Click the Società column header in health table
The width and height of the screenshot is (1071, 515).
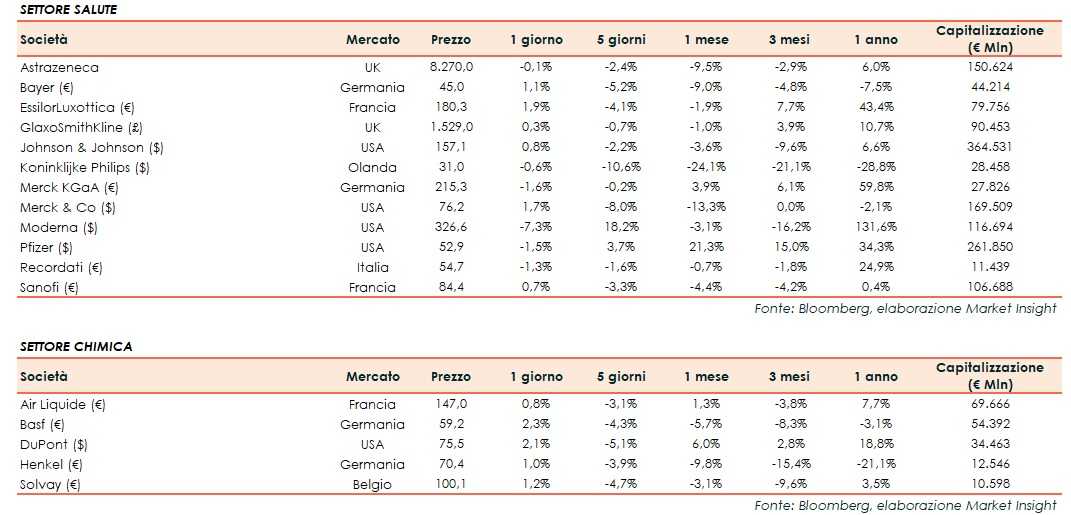(x=44, y=40)
